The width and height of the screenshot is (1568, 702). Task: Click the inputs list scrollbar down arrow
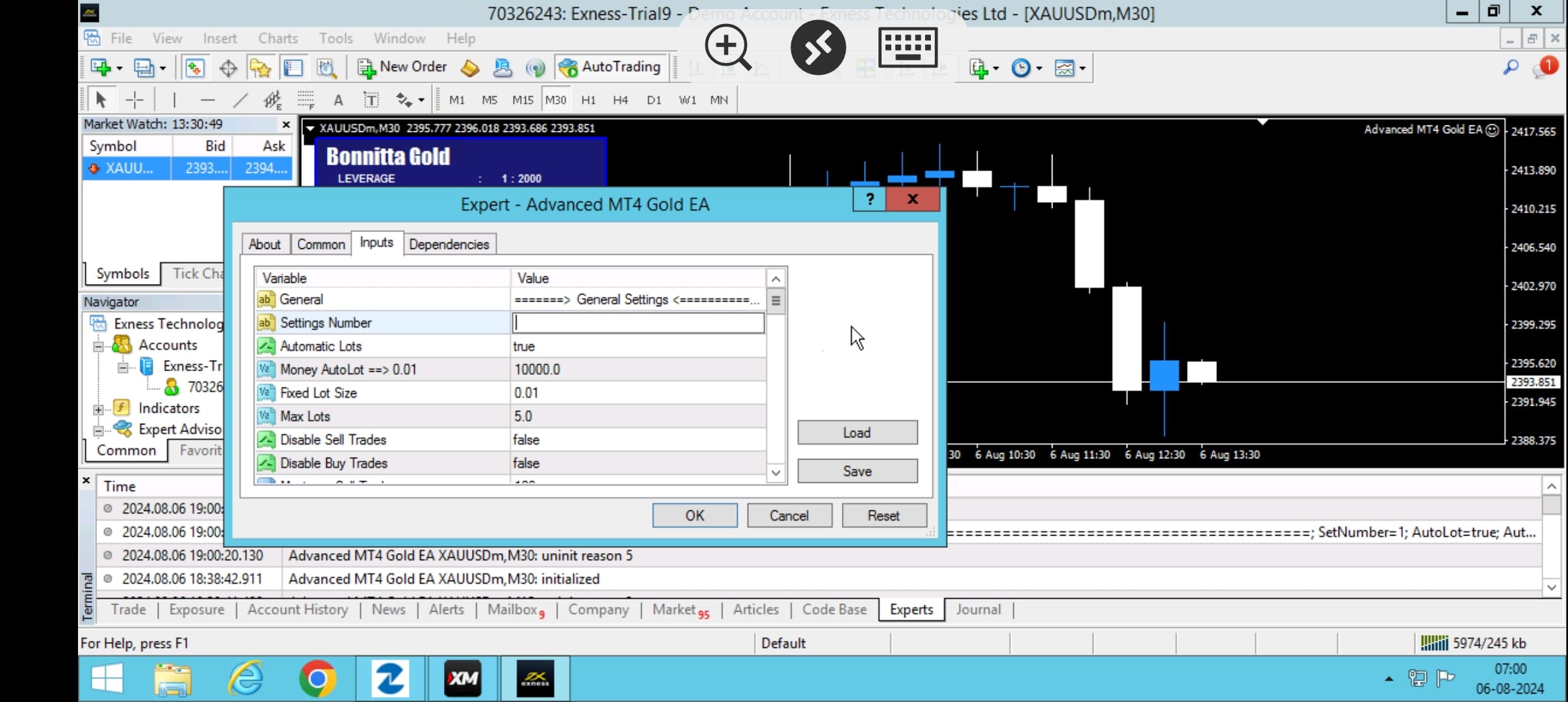click(776, 473)
